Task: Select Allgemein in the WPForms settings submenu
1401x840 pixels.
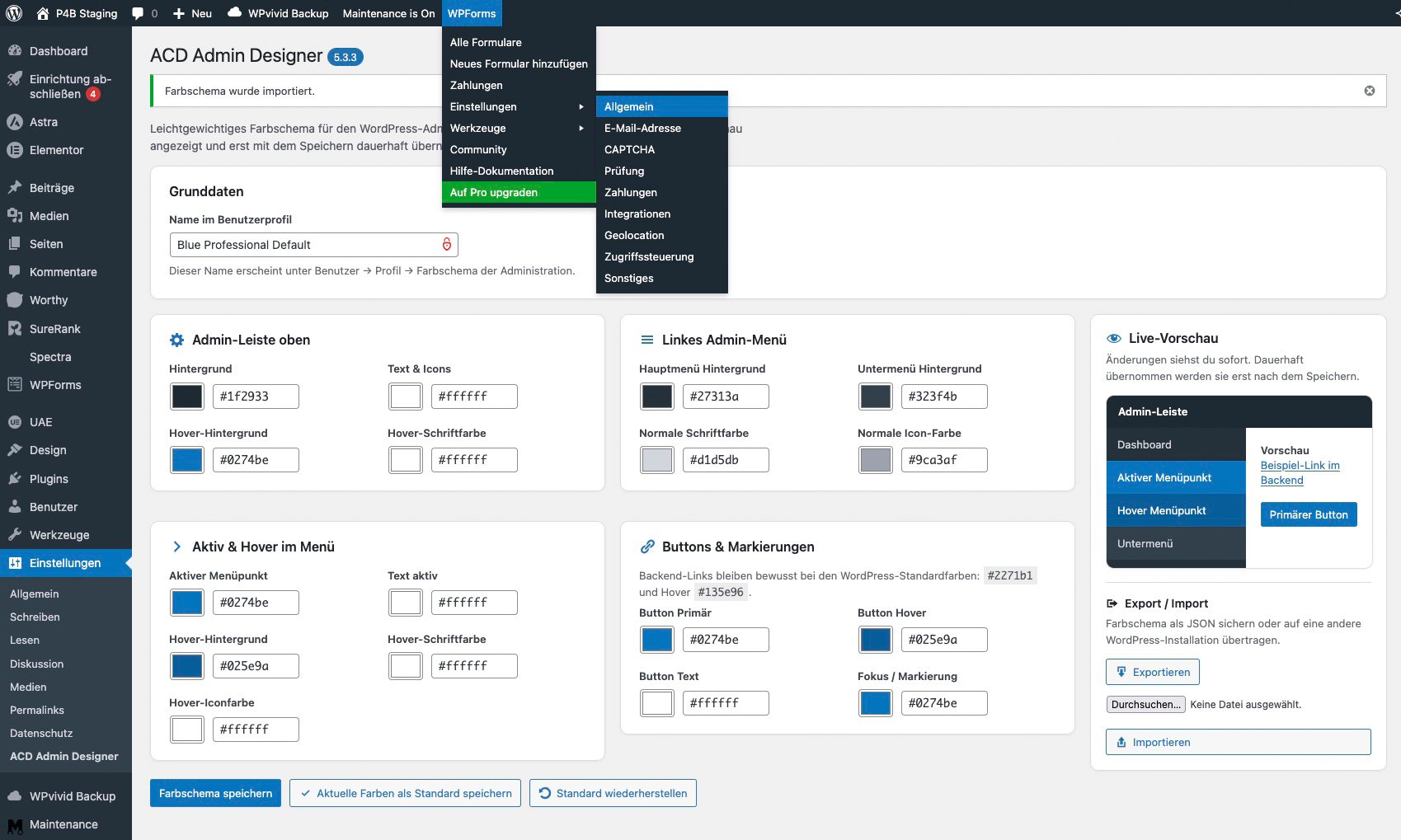Action: pyautogui.click(x=662, y=106)
